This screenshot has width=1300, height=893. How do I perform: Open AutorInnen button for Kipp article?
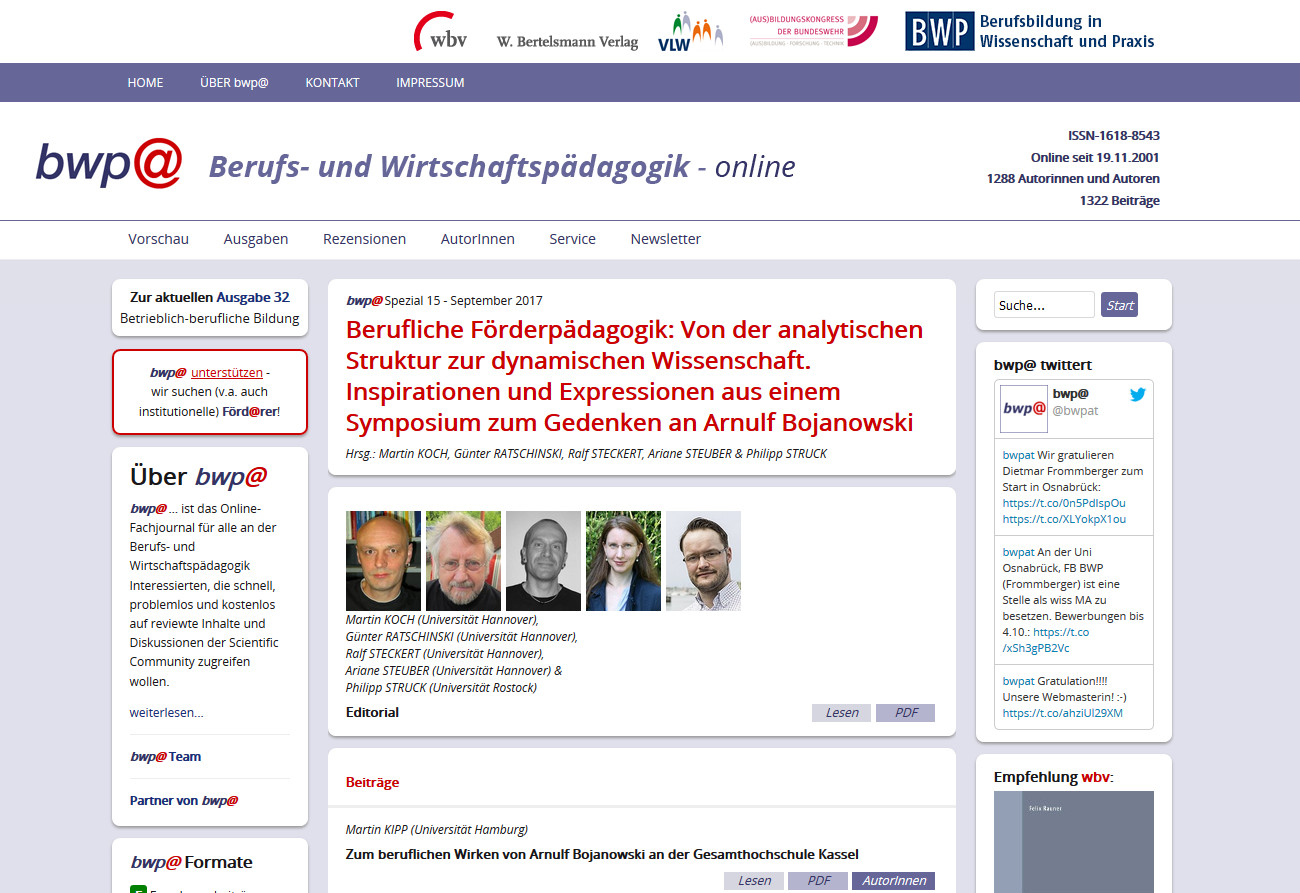893,881
